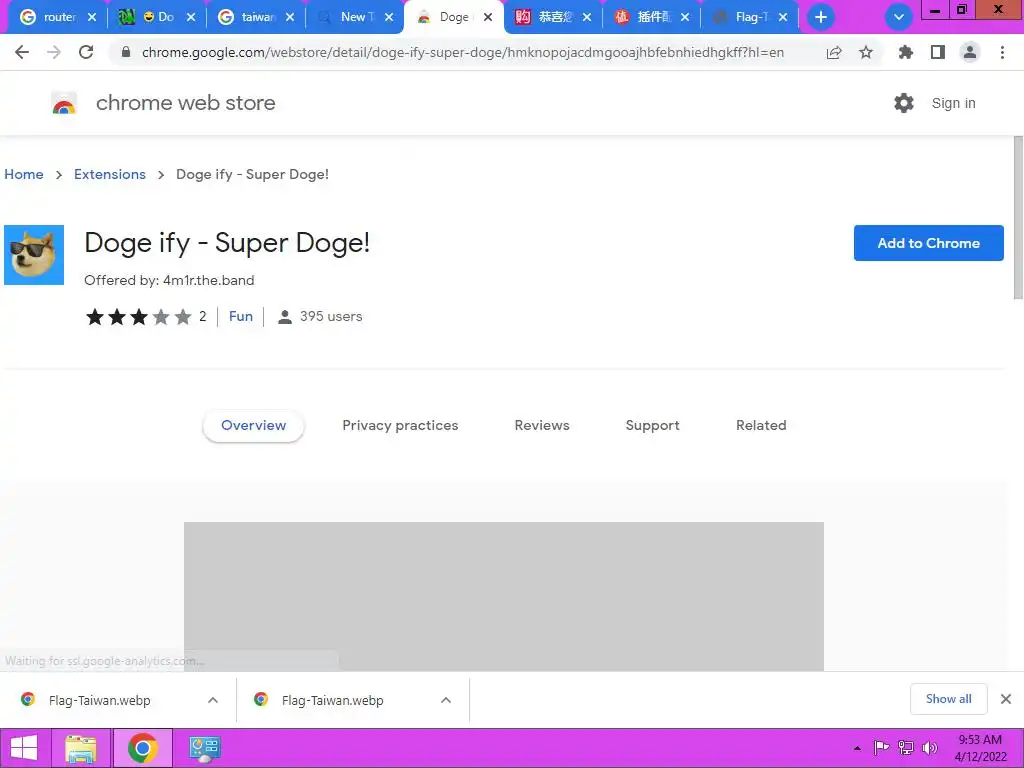Click Sign in link
The image size is (1024, 768).
tap(953, 103)
